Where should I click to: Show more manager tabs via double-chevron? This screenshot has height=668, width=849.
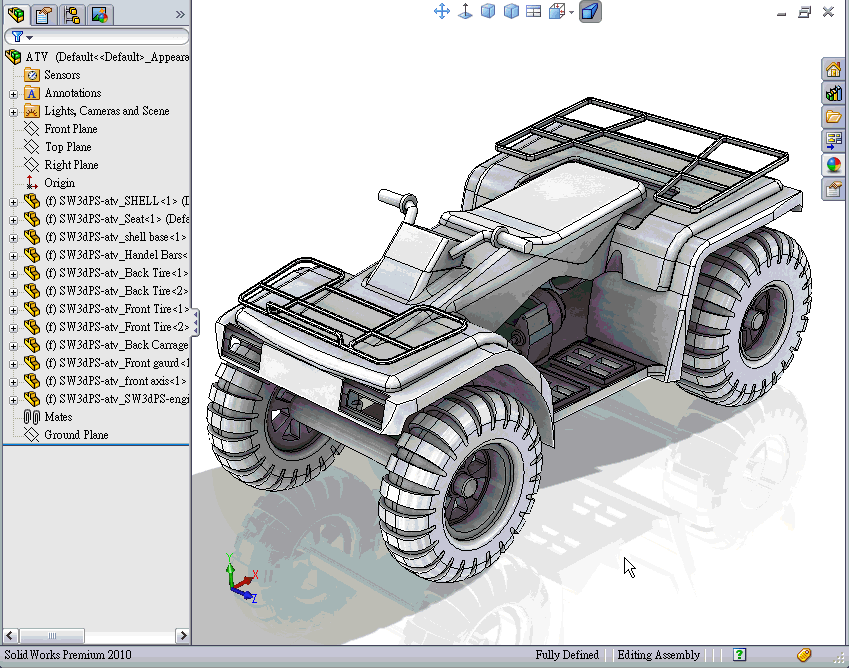tap(180, 15)
